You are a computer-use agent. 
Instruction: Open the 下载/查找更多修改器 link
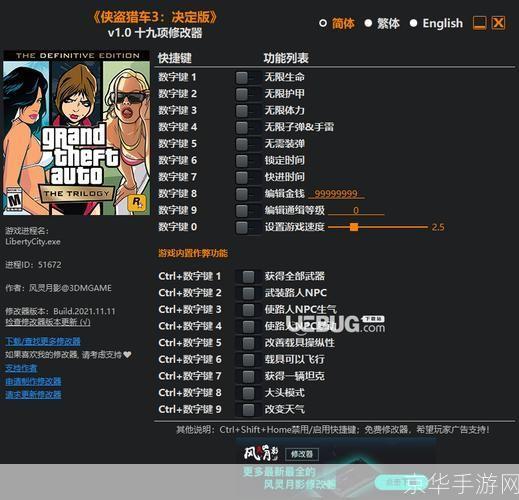pos(43,341)
